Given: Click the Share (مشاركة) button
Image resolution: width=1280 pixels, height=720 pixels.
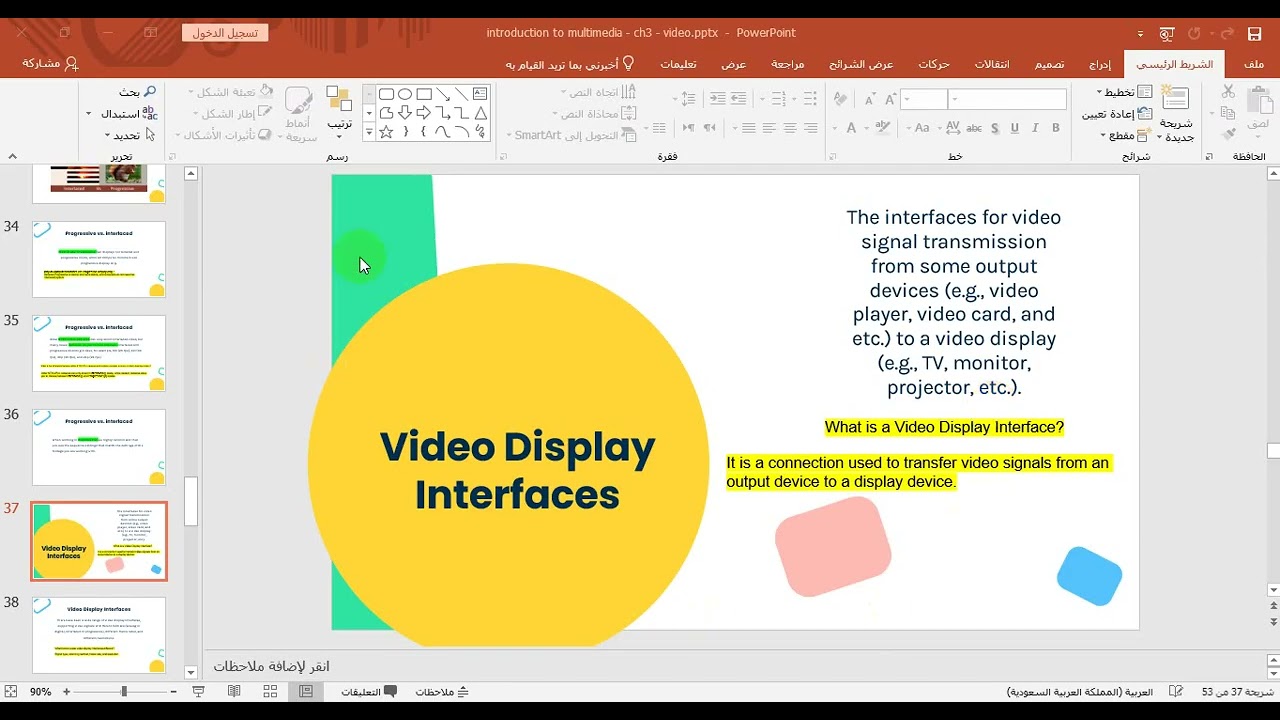Looking at the screenshot, I should pyautogui.click(x=50, y=64).
